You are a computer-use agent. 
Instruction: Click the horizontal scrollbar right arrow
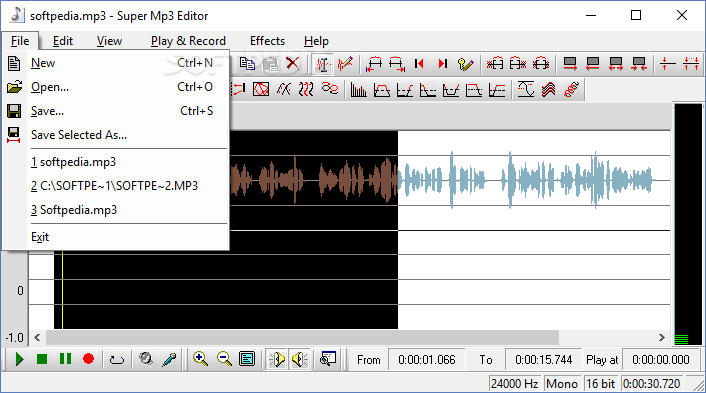coord(661,338)
